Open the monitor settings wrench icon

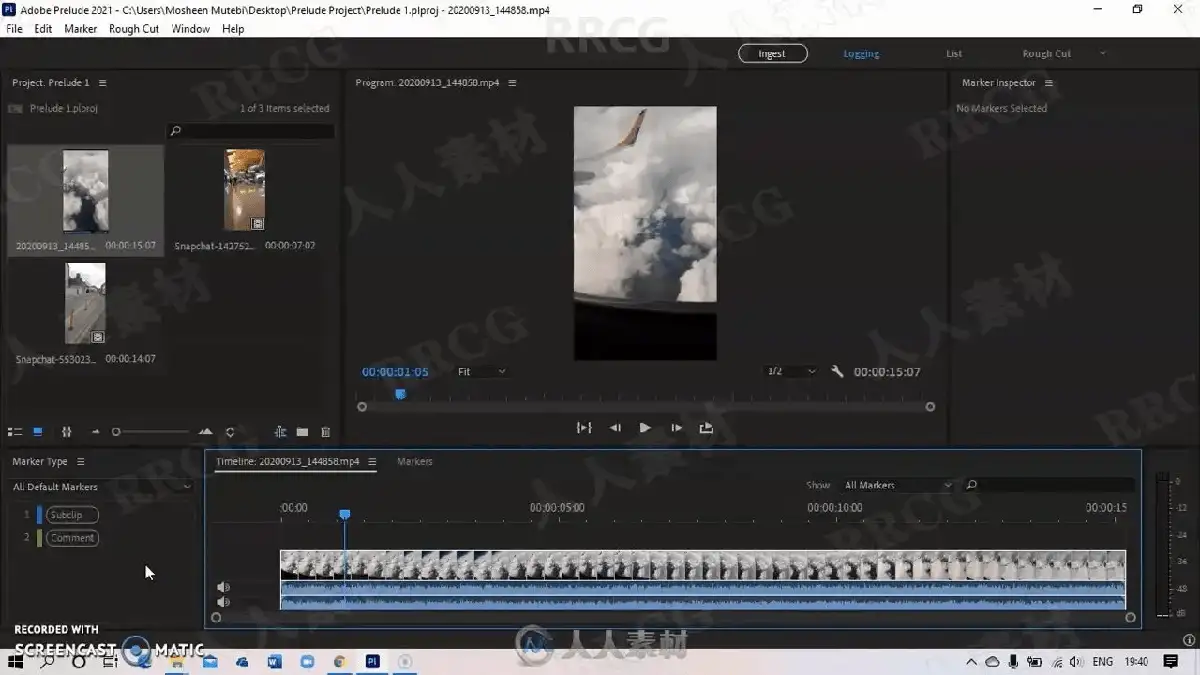(838, 371)
